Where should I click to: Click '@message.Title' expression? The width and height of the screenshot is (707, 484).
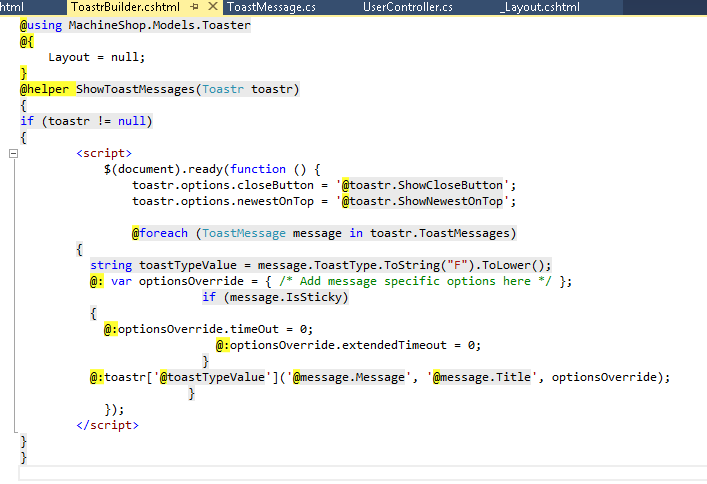(x=482, y=377)
